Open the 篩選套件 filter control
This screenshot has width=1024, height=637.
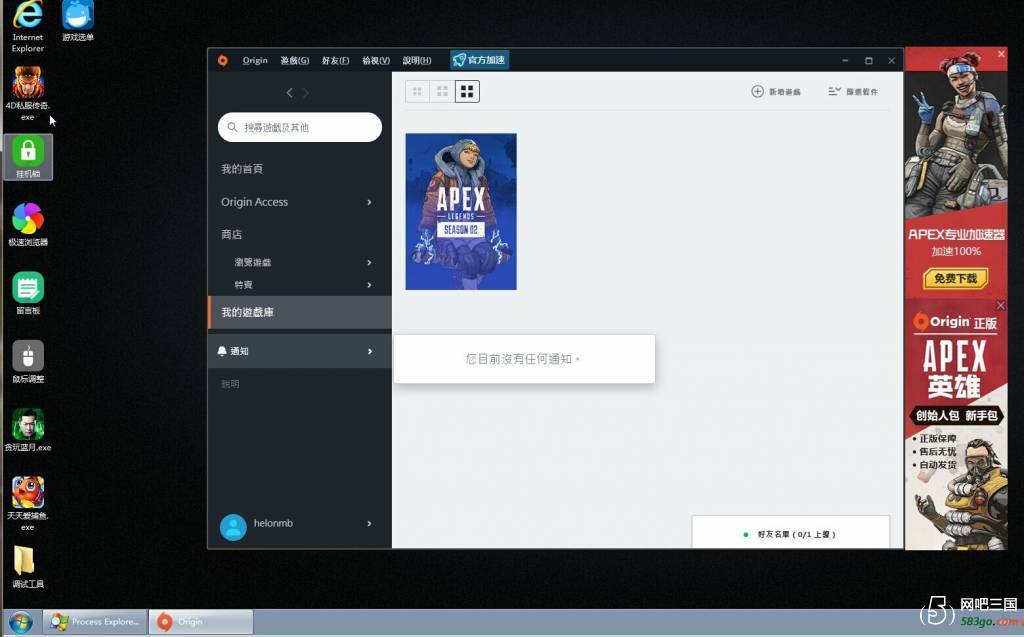click(853, 91)
